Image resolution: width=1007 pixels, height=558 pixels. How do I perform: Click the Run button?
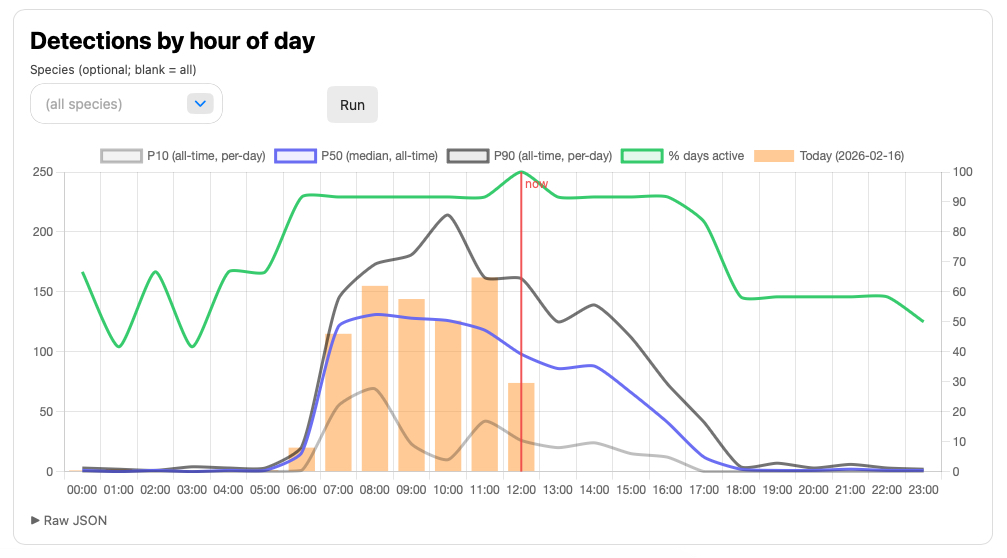point(352,104)
